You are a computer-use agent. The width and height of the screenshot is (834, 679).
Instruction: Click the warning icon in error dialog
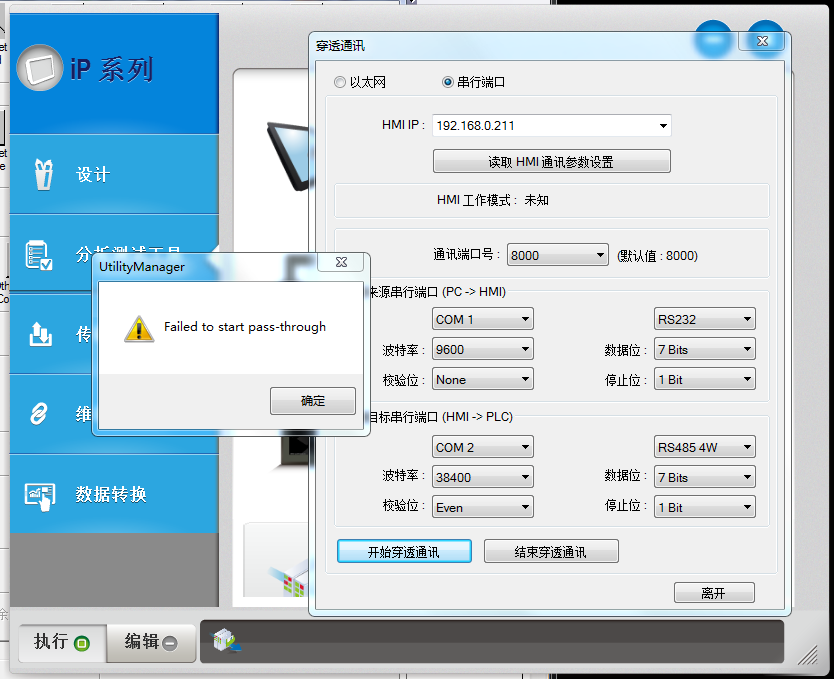(139, 328)
